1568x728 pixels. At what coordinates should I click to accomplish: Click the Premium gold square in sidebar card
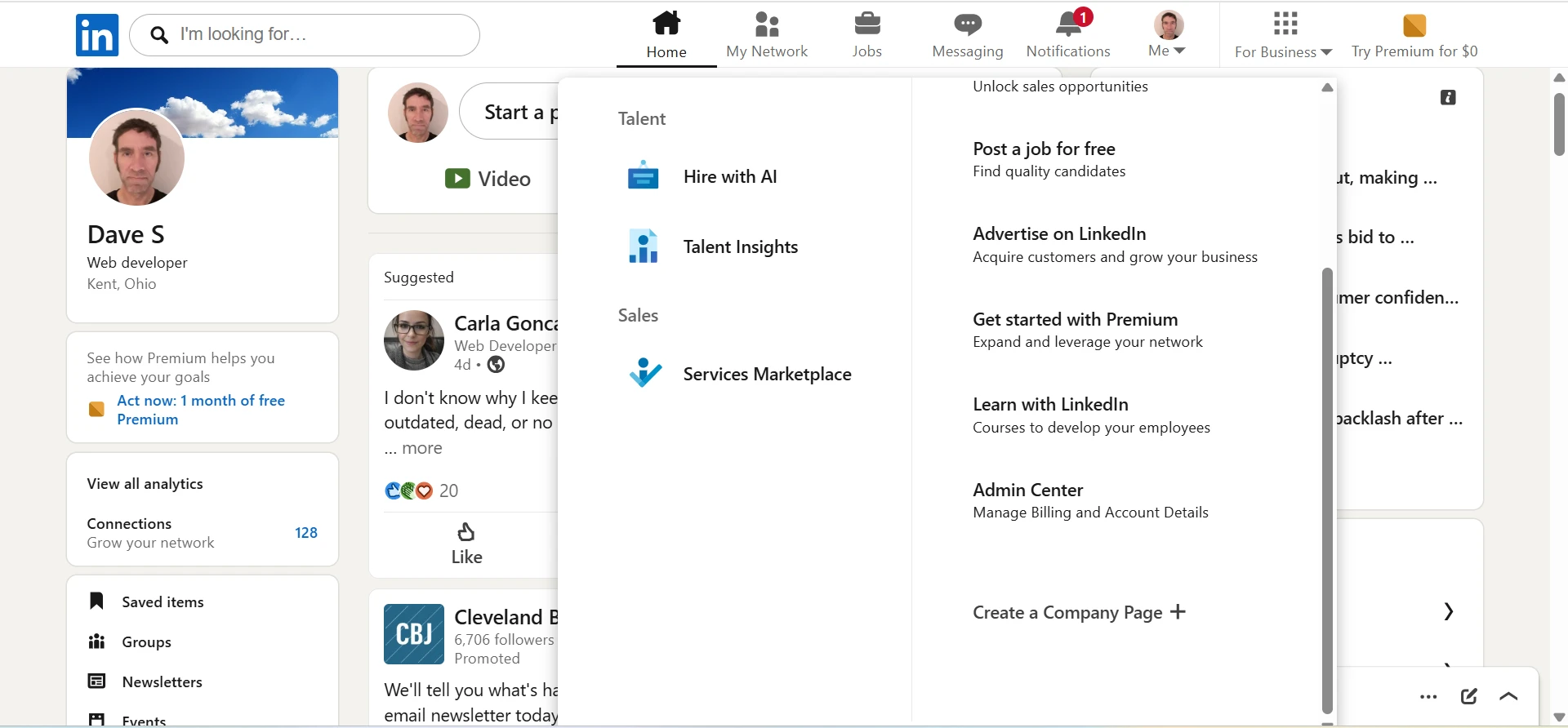coord(96,409)
